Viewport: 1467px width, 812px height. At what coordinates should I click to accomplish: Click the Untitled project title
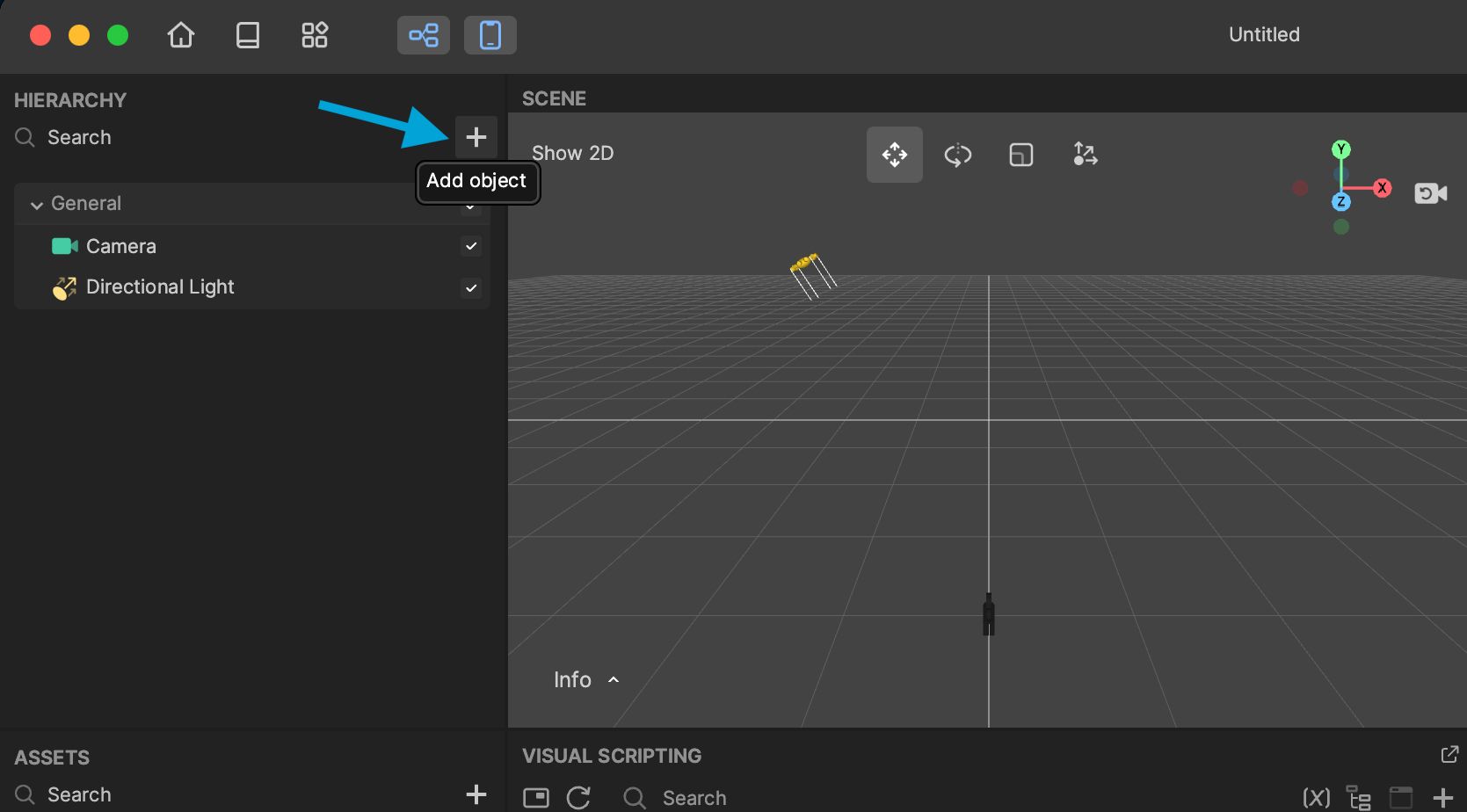[1264, 35]
